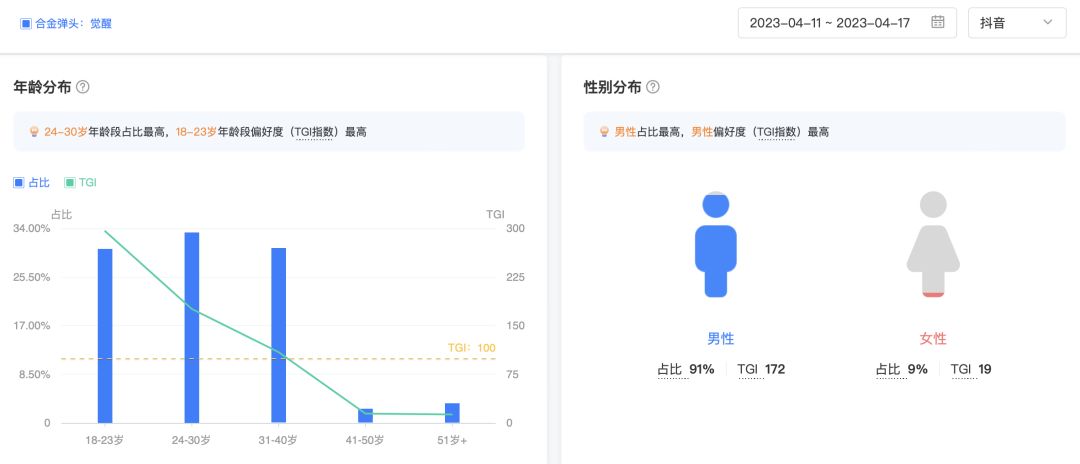Click help icon next to 性别分布
Screen dimensions: 1080x464
coord(653,87)
